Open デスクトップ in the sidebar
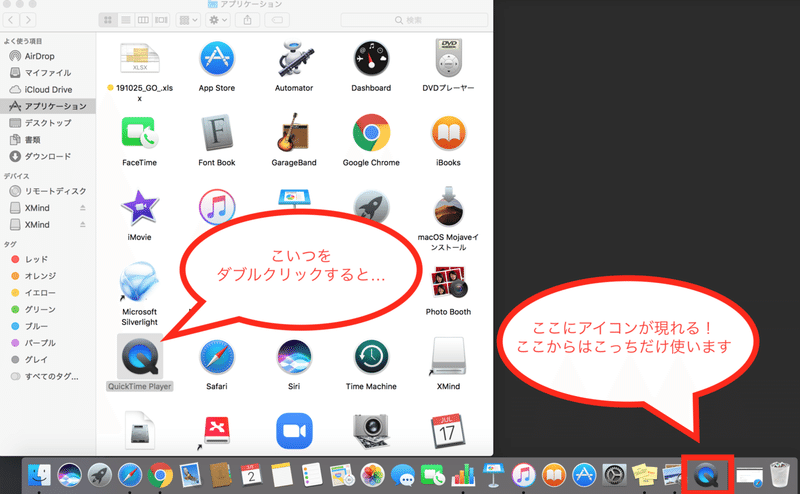 point(47,123)
